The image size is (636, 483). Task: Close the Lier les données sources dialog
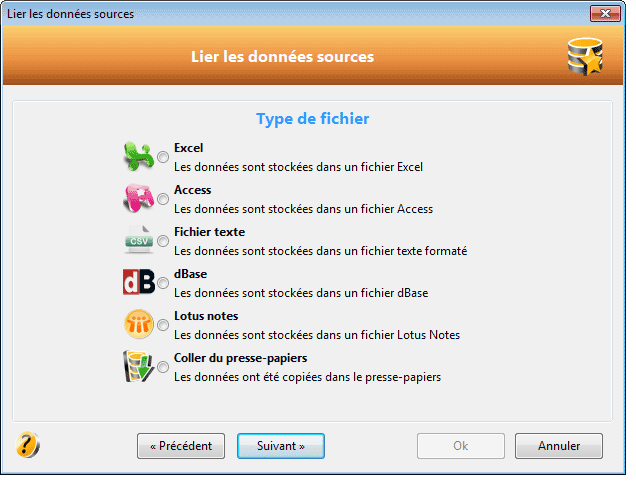(x=605, y=14)
